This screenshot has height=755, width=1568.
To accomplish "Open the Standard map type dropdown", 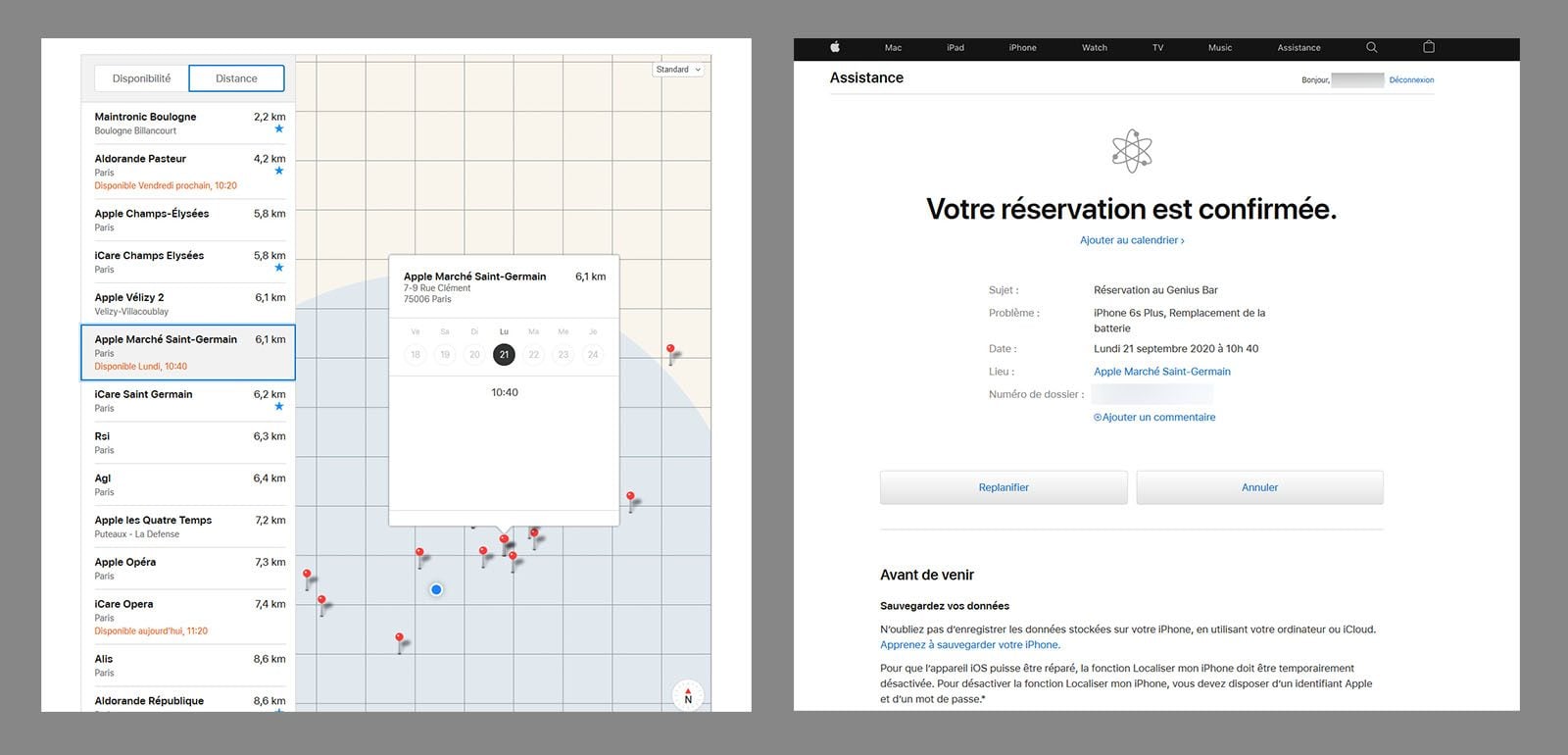I will pyautogui.click(x=678, y=70).
